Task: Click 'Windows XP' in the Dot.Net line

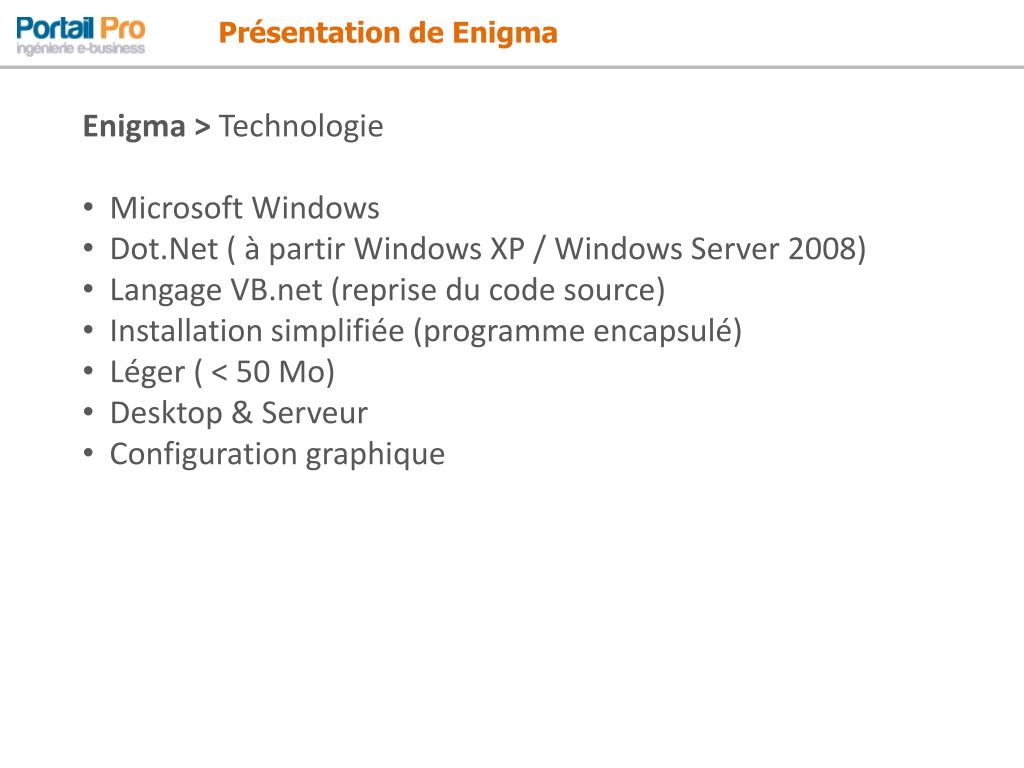Action: 440,249
